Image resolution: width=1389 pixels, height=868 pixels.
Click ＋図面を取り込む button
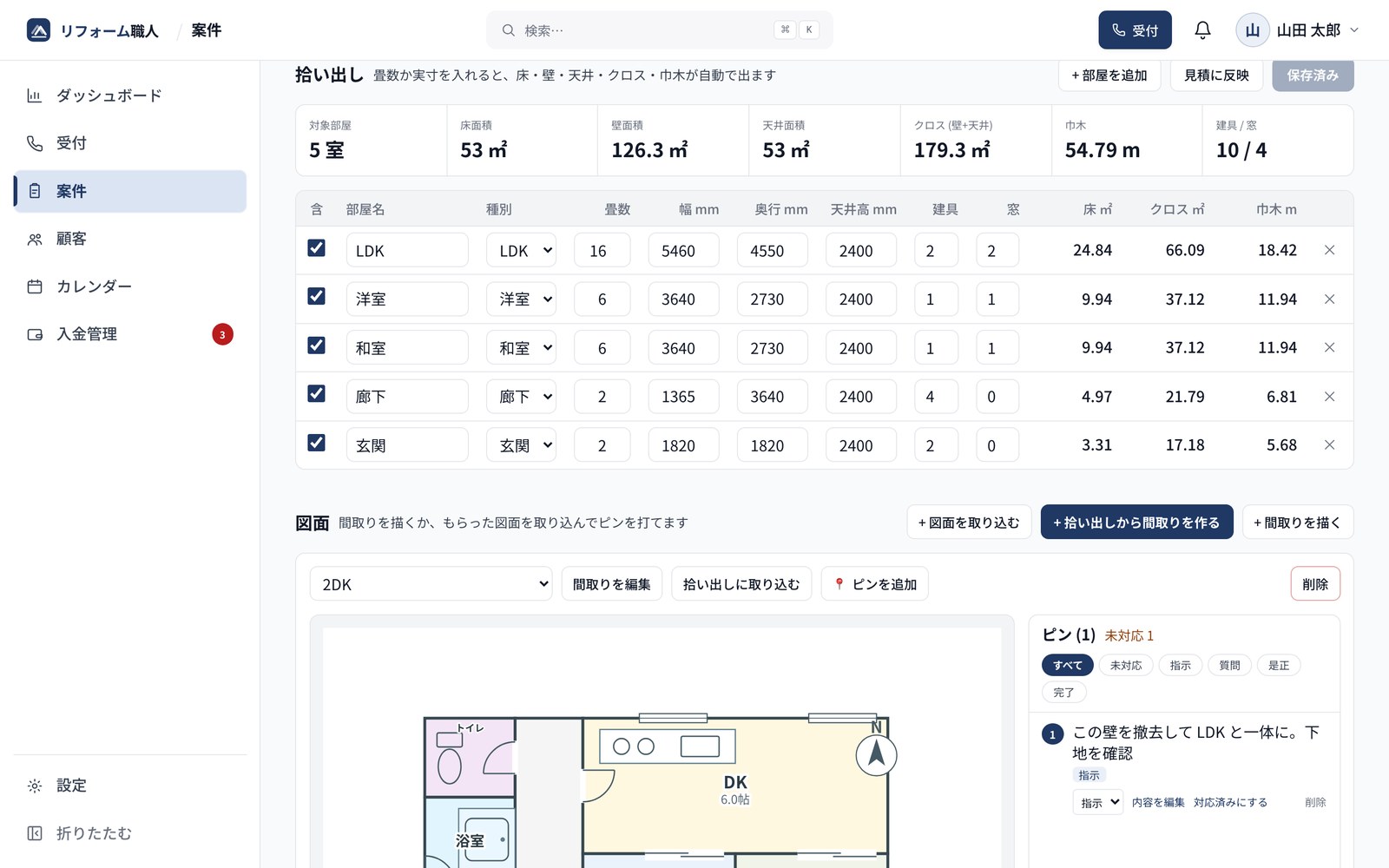click(x=969, y=522)
